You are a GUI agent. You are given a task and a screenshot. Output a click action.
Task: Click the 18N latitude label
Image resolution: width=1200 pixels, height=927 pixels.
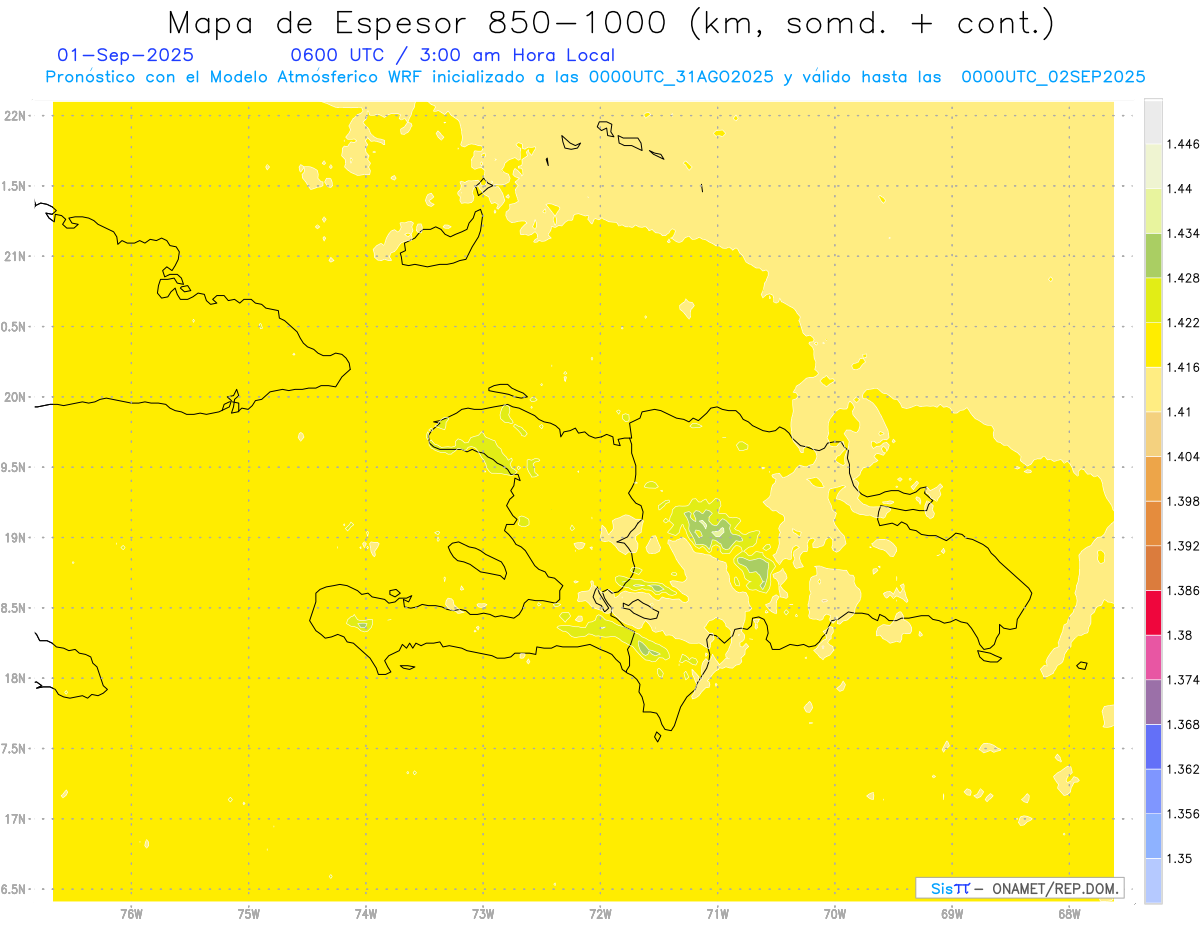[x=15, y=679]
